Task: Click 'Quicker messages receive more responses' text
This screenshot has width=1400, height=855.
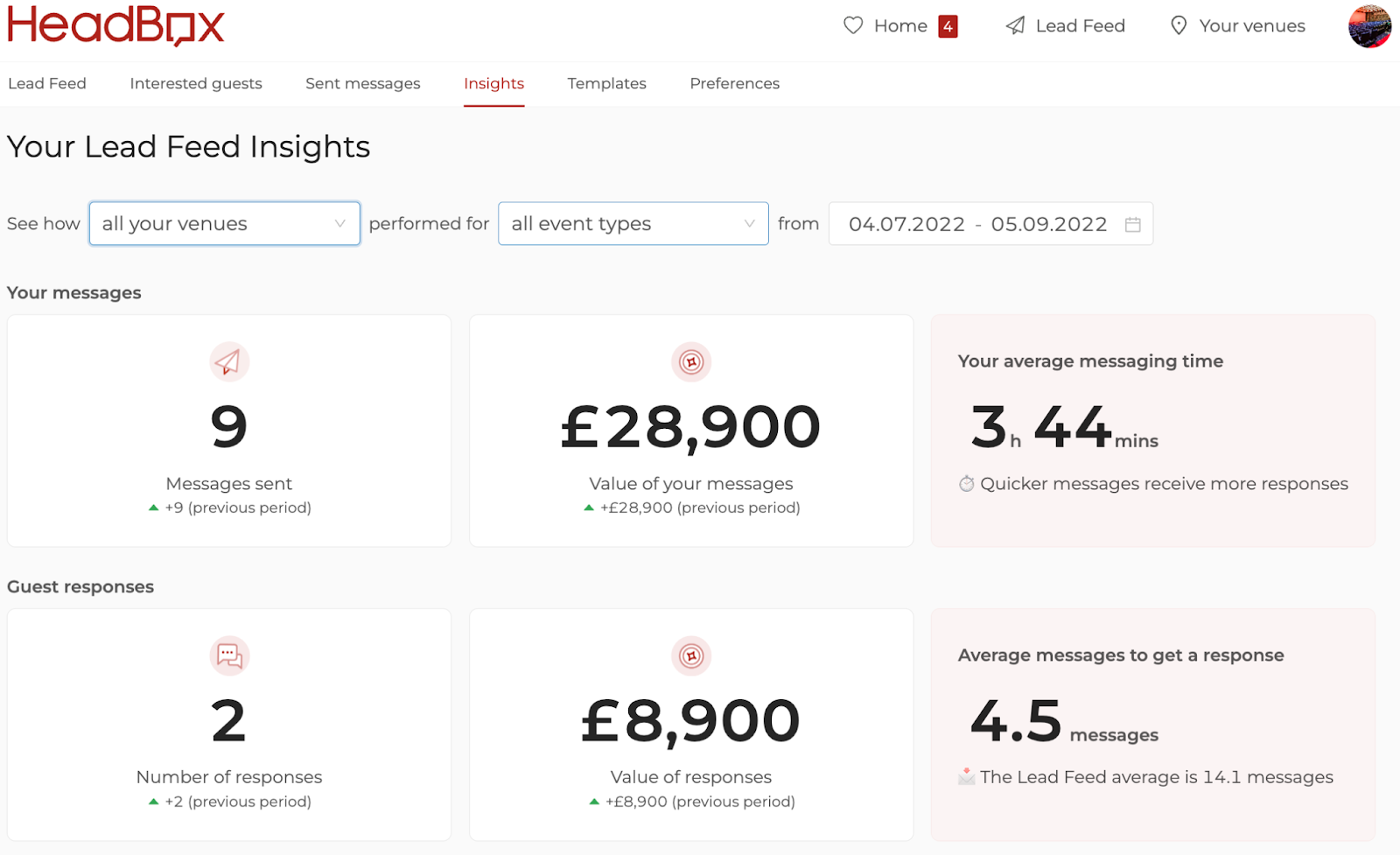Action: point(1164,484)
